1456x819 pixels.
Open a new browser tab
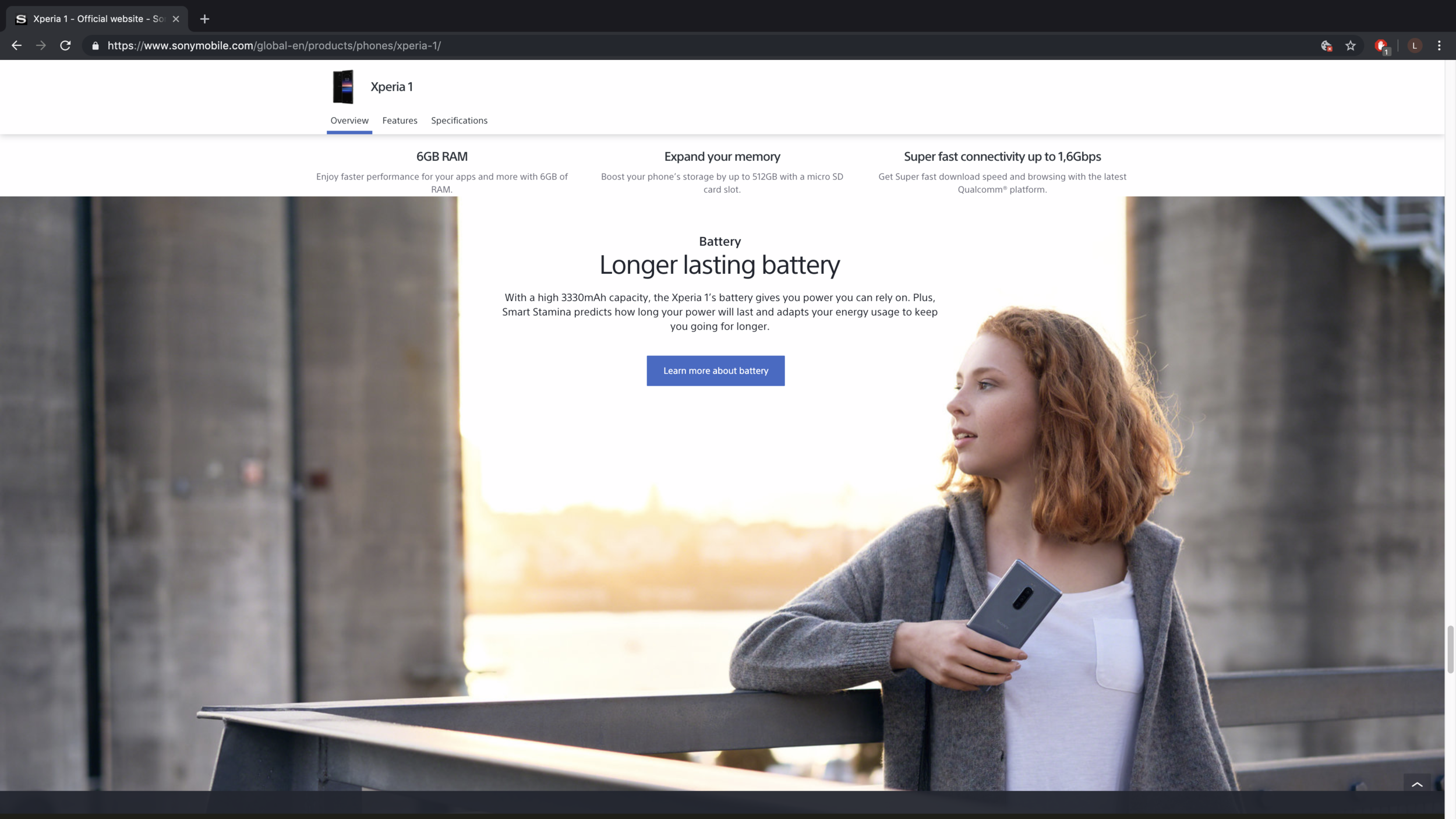click(x=204, y=19)
